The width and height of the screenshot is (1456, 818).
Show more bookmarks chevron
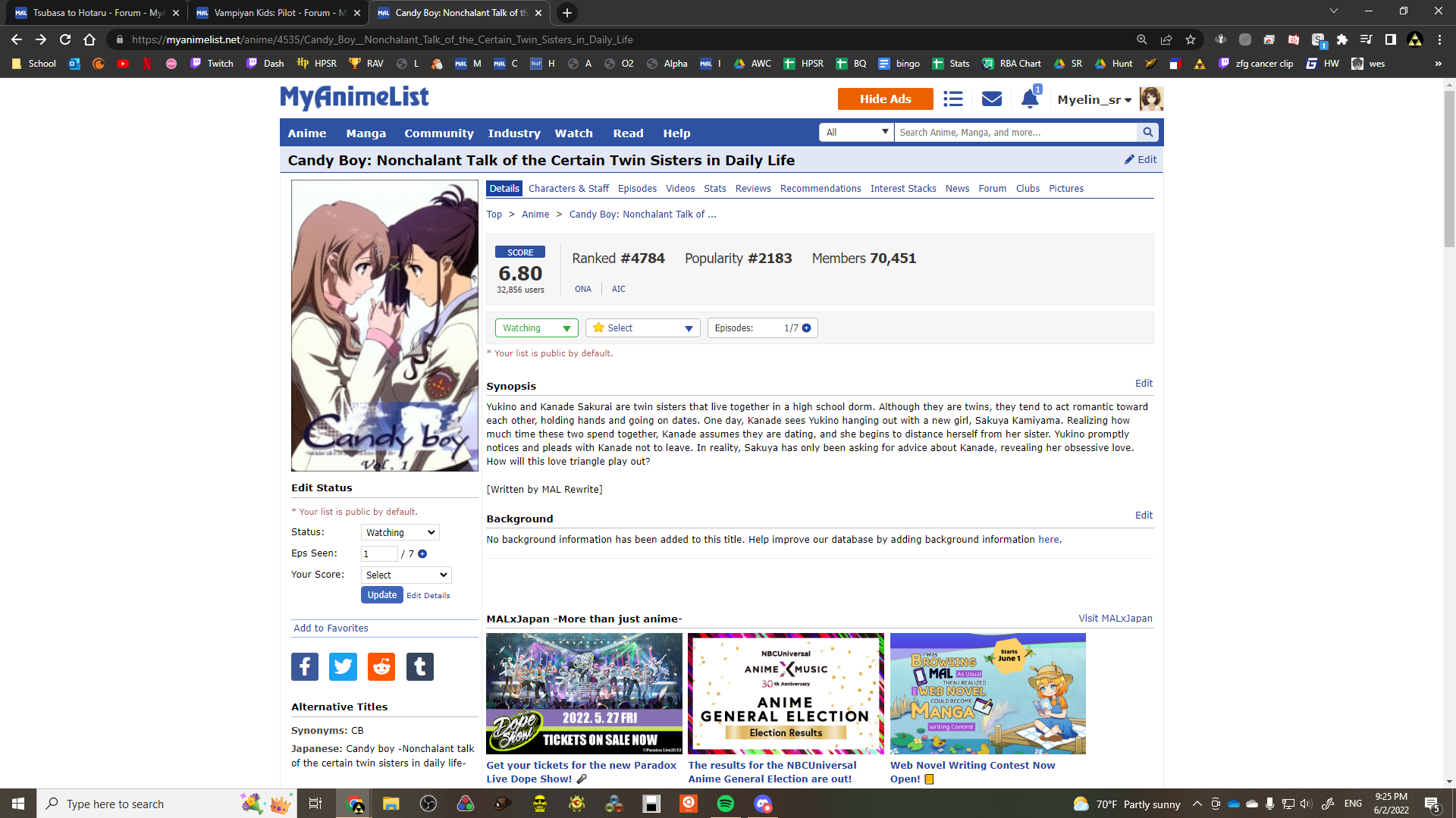pyautogui.click(x=1438, y=64)
